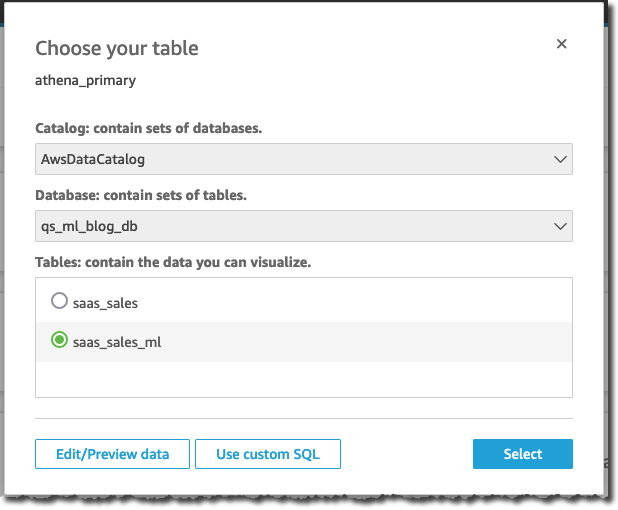
Task: Click the Catalog dropdown chevron arrow
Action: click(558, 159)
